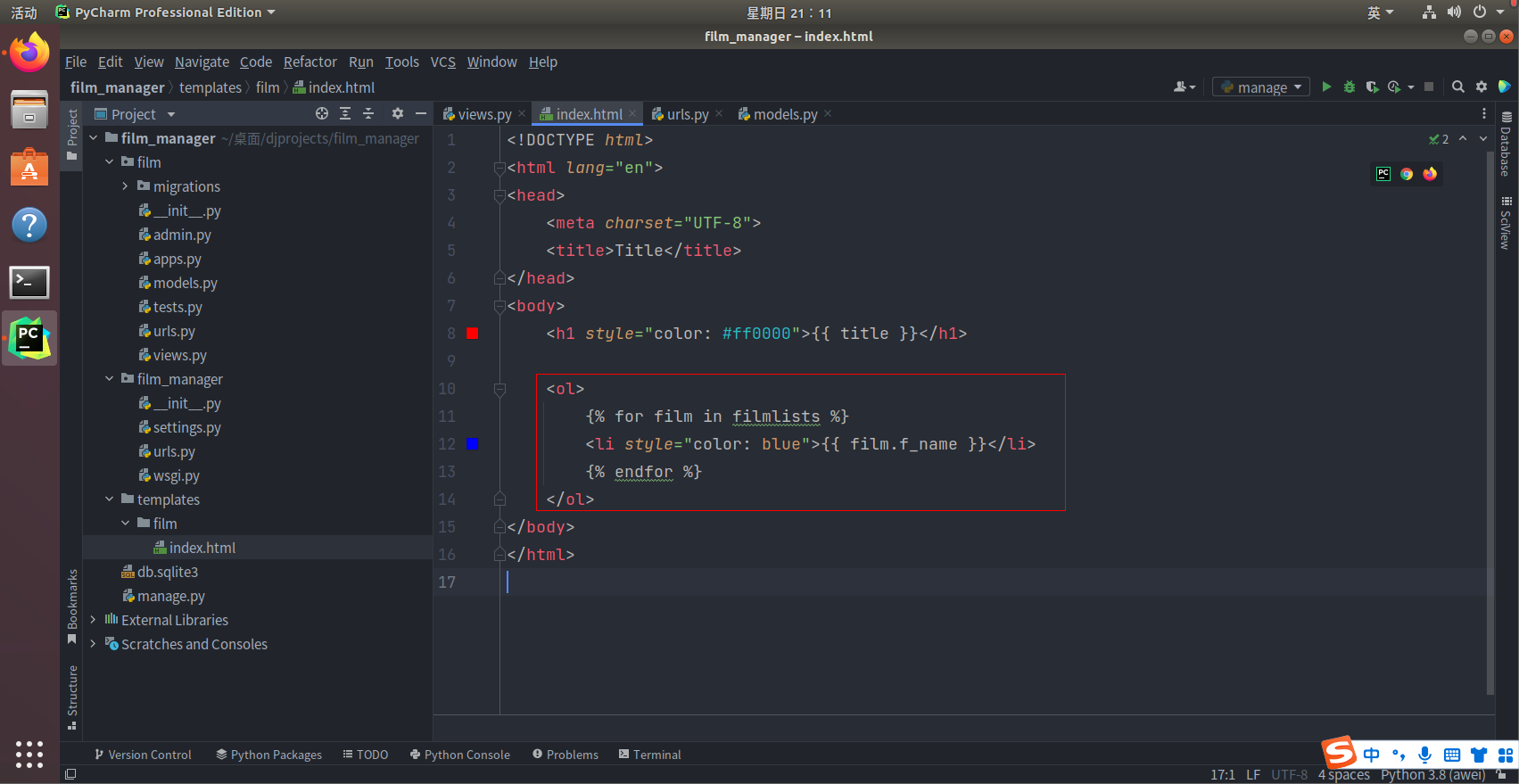The height and width of the screenshot is (784, 1519).
Task: Close the index.html editor tab
Action: coord(632,113)
